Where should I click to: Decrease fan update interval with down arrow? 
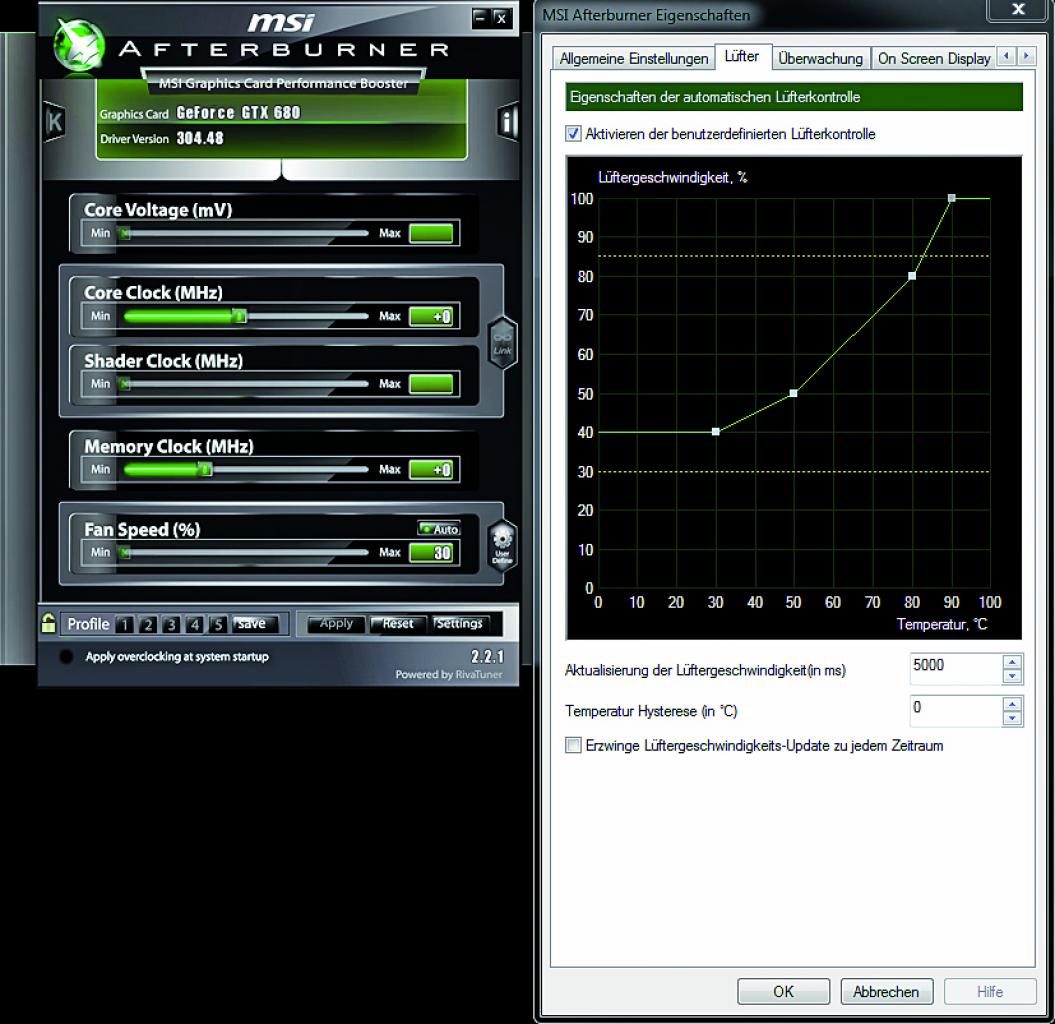click(1012, 676)
